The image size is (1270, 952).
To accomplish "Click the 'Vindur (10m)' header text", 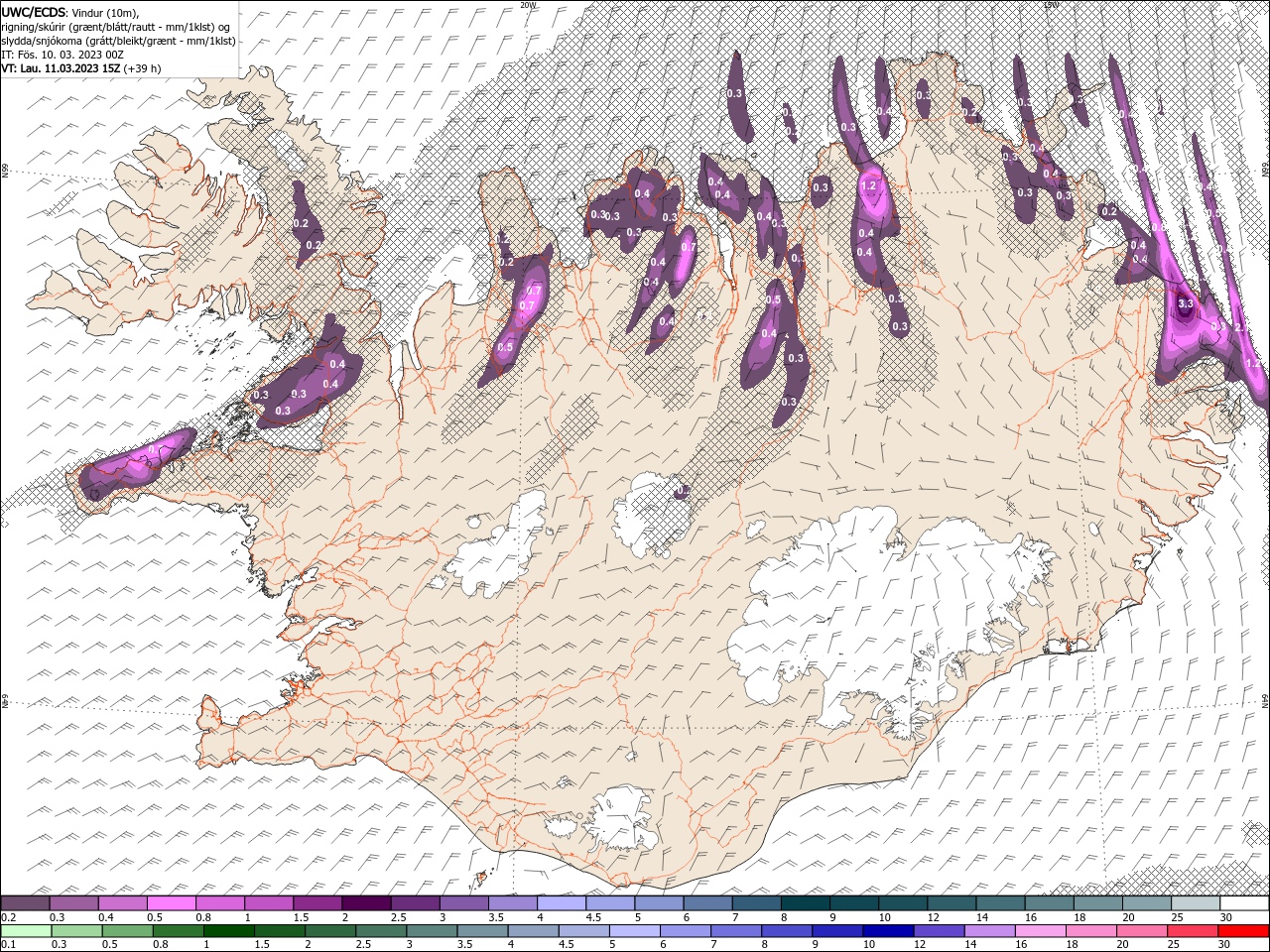I will point(104,12).
